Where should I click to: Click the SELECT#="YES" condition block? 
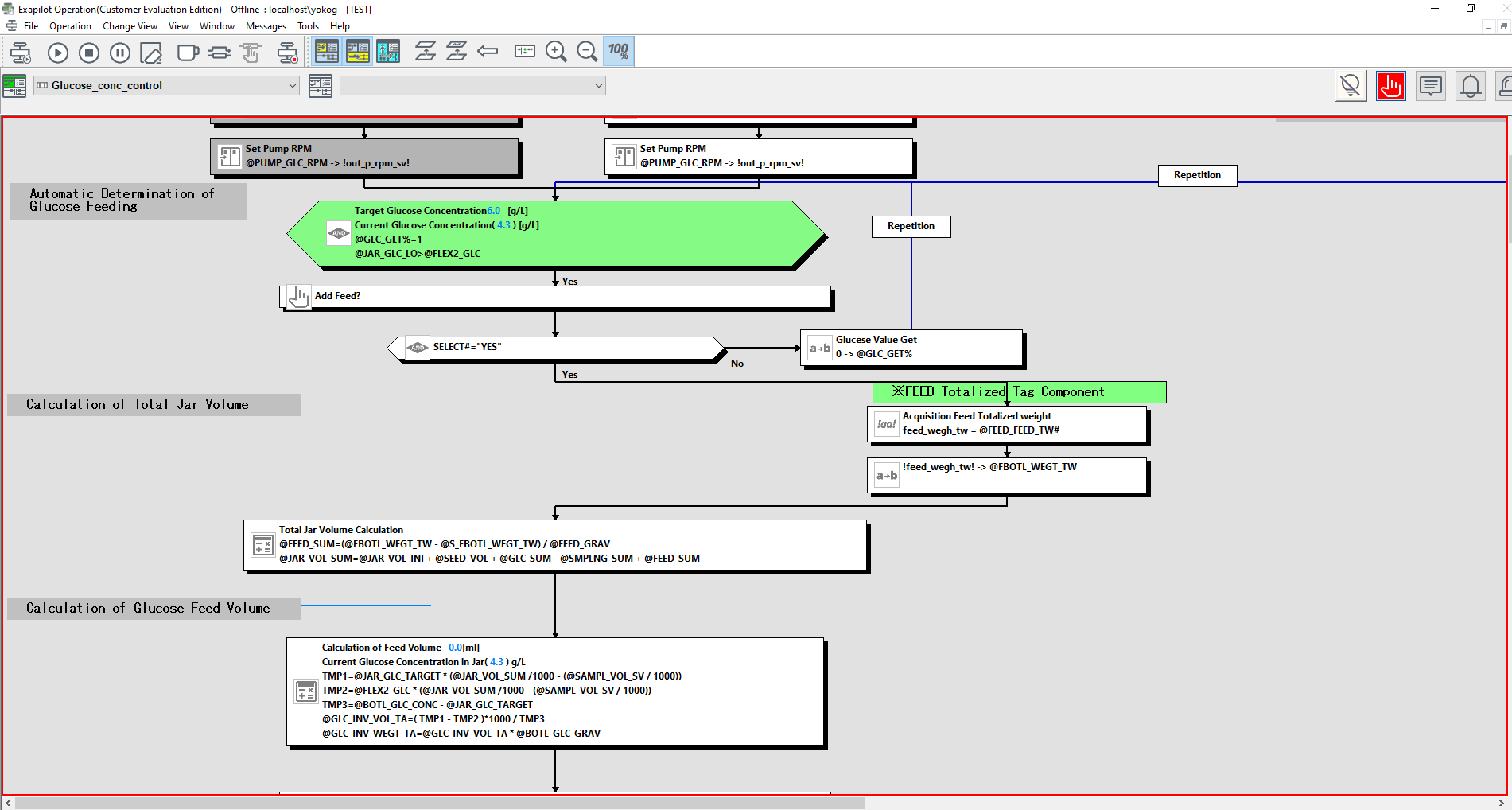555,348
